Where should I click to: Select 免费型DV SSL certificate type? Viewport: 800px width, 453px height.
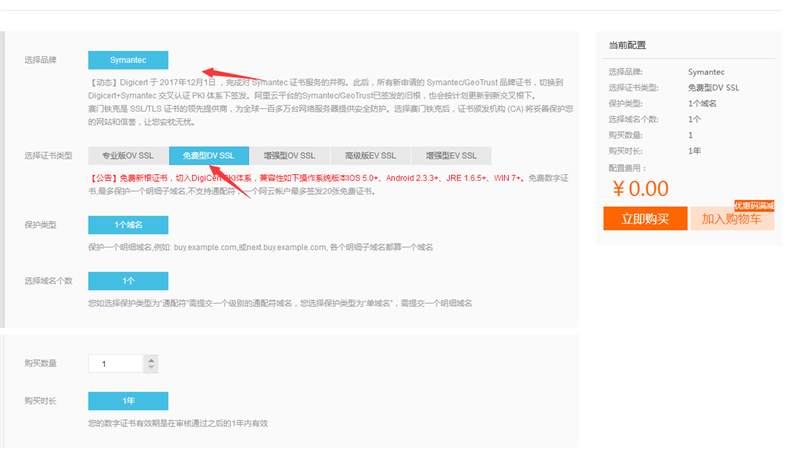click(209, 156)
